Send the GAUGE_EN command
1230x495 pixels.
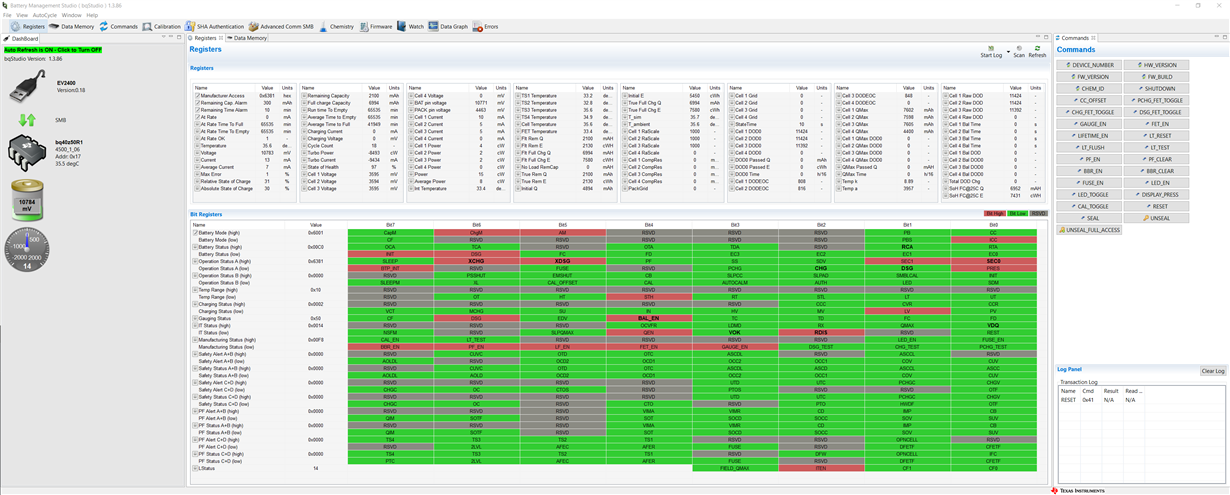[1089, 124]
